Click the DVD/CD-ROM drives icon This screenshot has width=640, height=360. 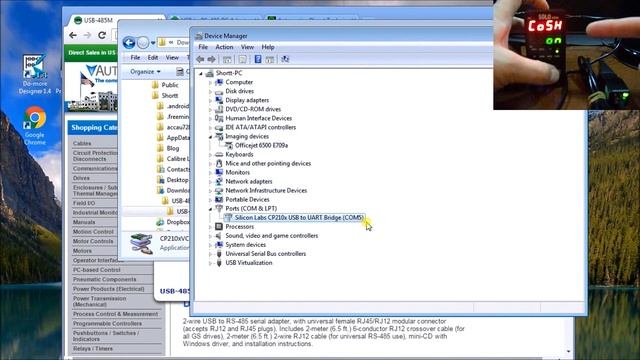[x=219, y=109]
